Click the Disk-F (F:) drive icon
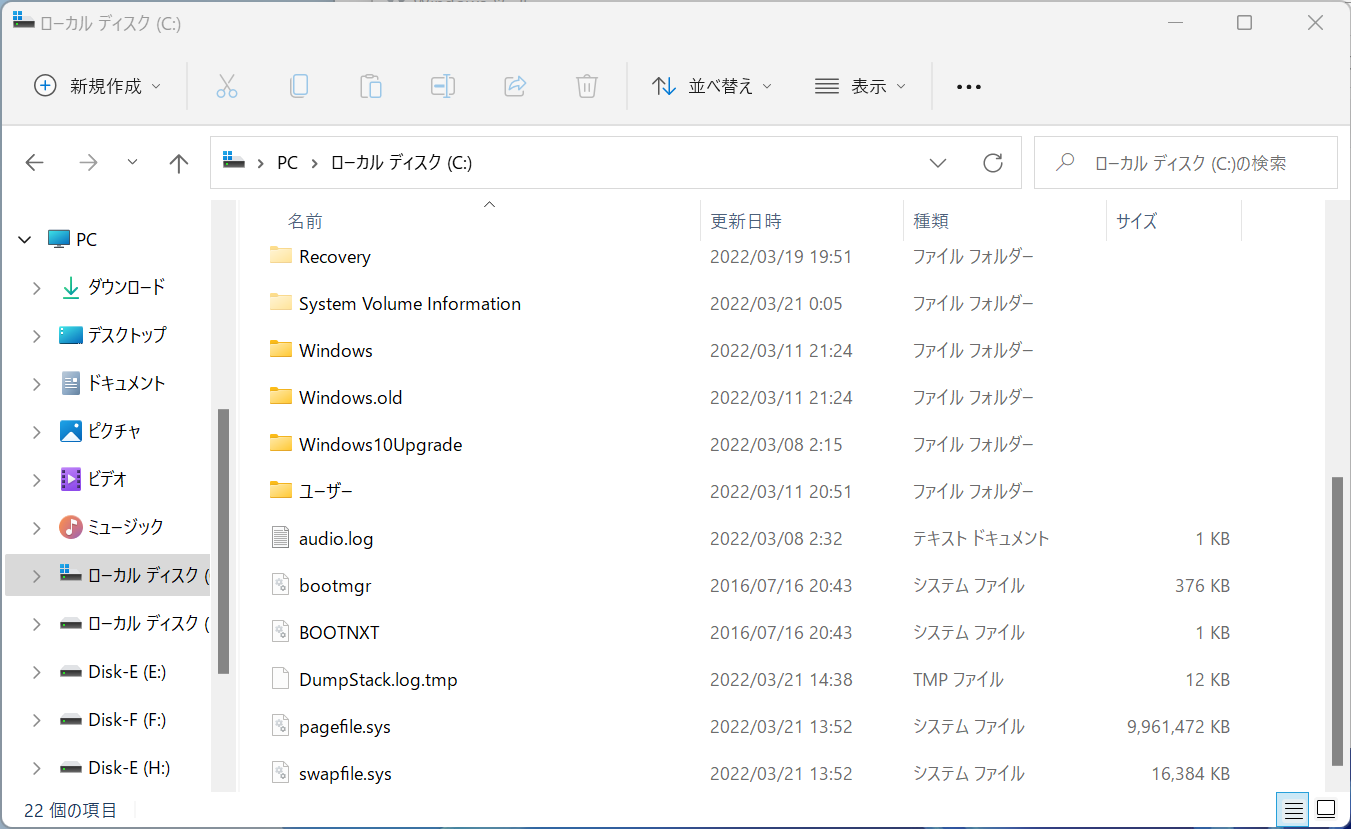This screenshot has width=1351, height=829. point(71,720)
